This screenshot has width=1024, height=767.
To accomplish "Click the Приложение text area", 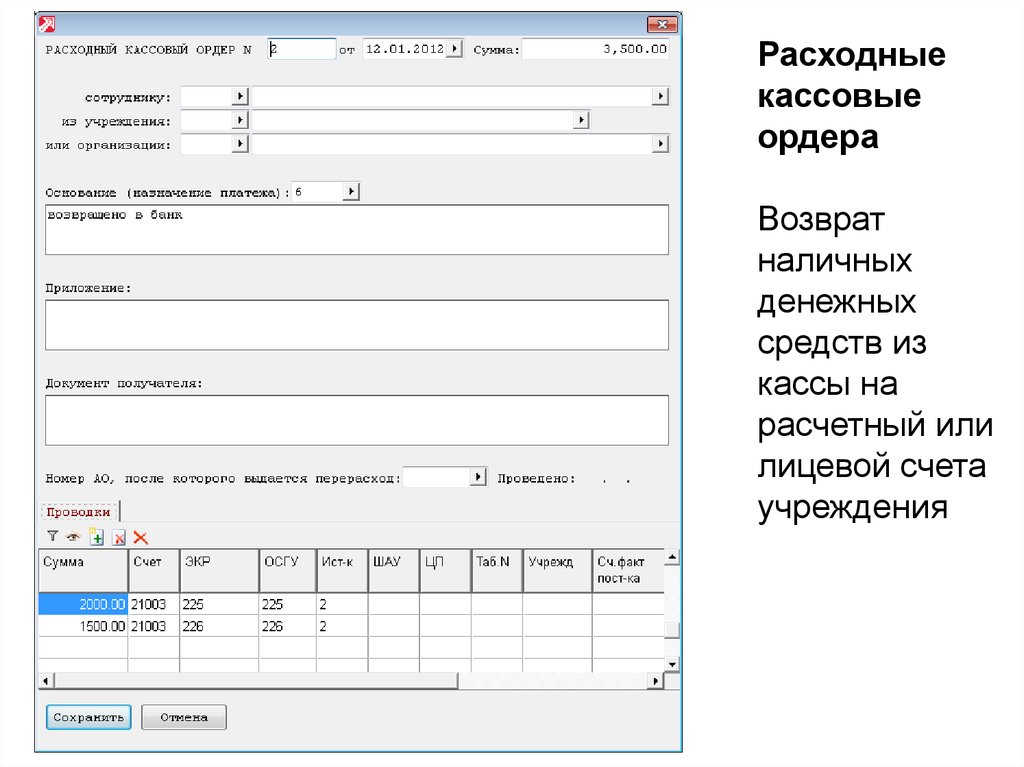I will click(356, 325).
